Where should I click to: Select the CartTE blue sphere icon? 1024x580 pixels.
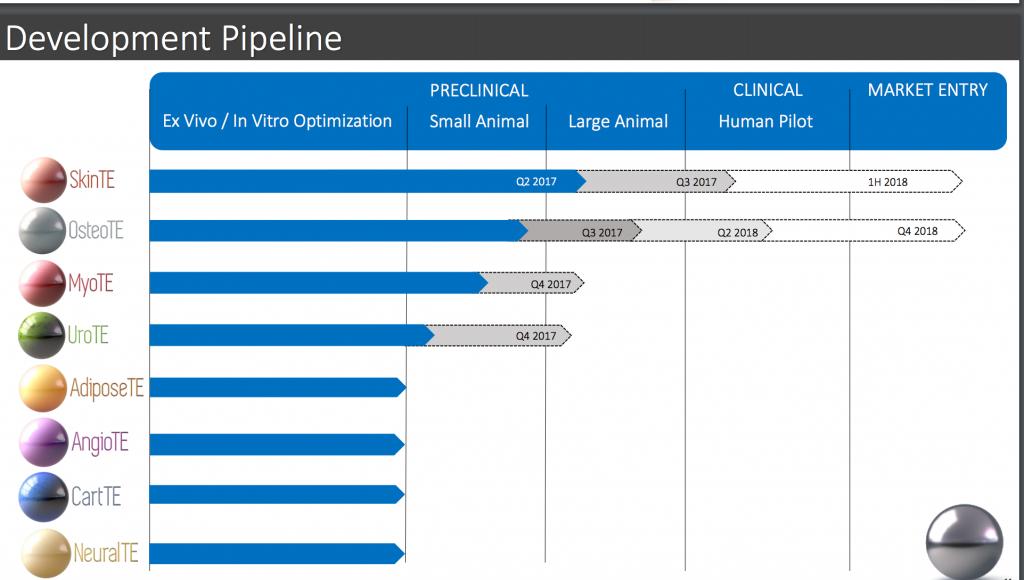[43, 497]
